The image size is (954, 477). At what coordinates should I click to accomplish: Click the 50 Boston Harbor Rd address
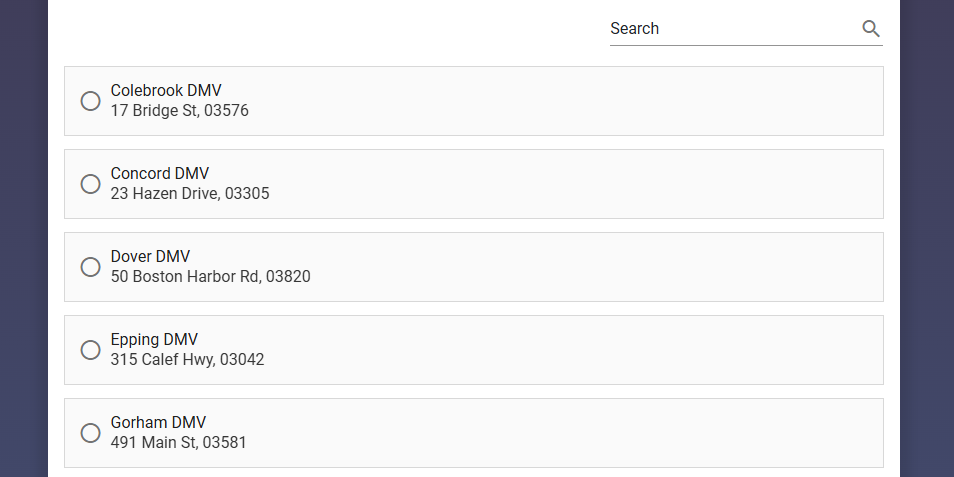point(186,277)
